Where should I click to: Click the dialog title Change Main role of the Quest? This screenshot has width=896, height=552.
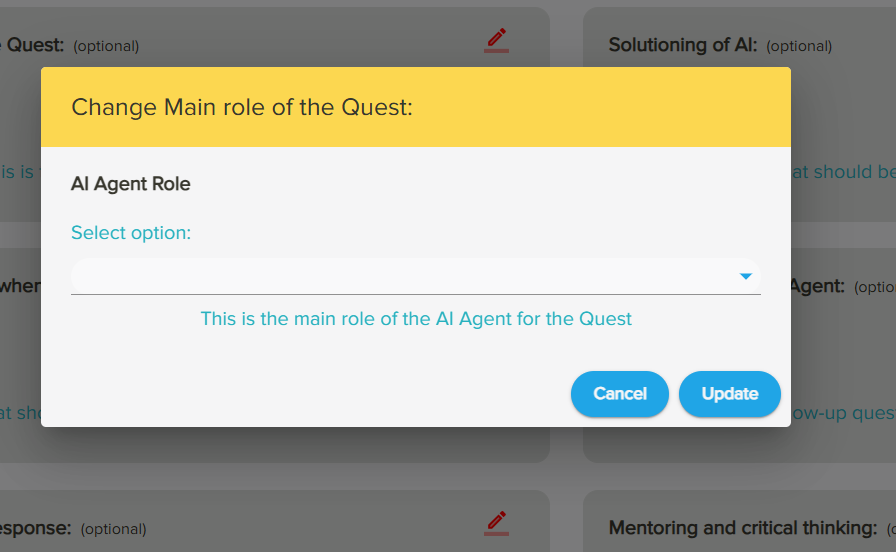[x=242, y=107]
